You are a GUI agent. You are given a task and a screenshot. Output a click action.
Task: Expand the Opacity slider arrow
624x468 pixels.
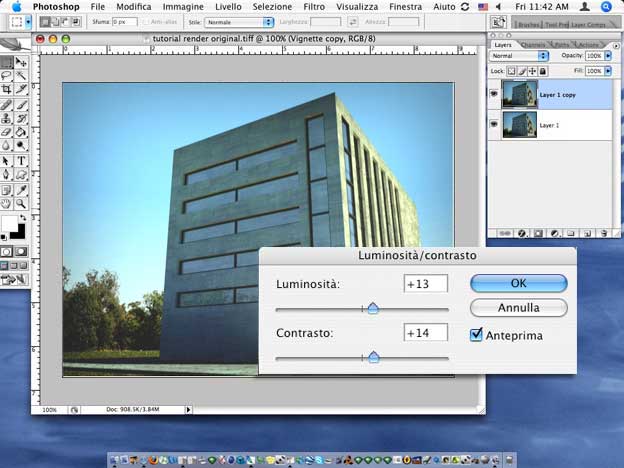[x=606, y=56]
